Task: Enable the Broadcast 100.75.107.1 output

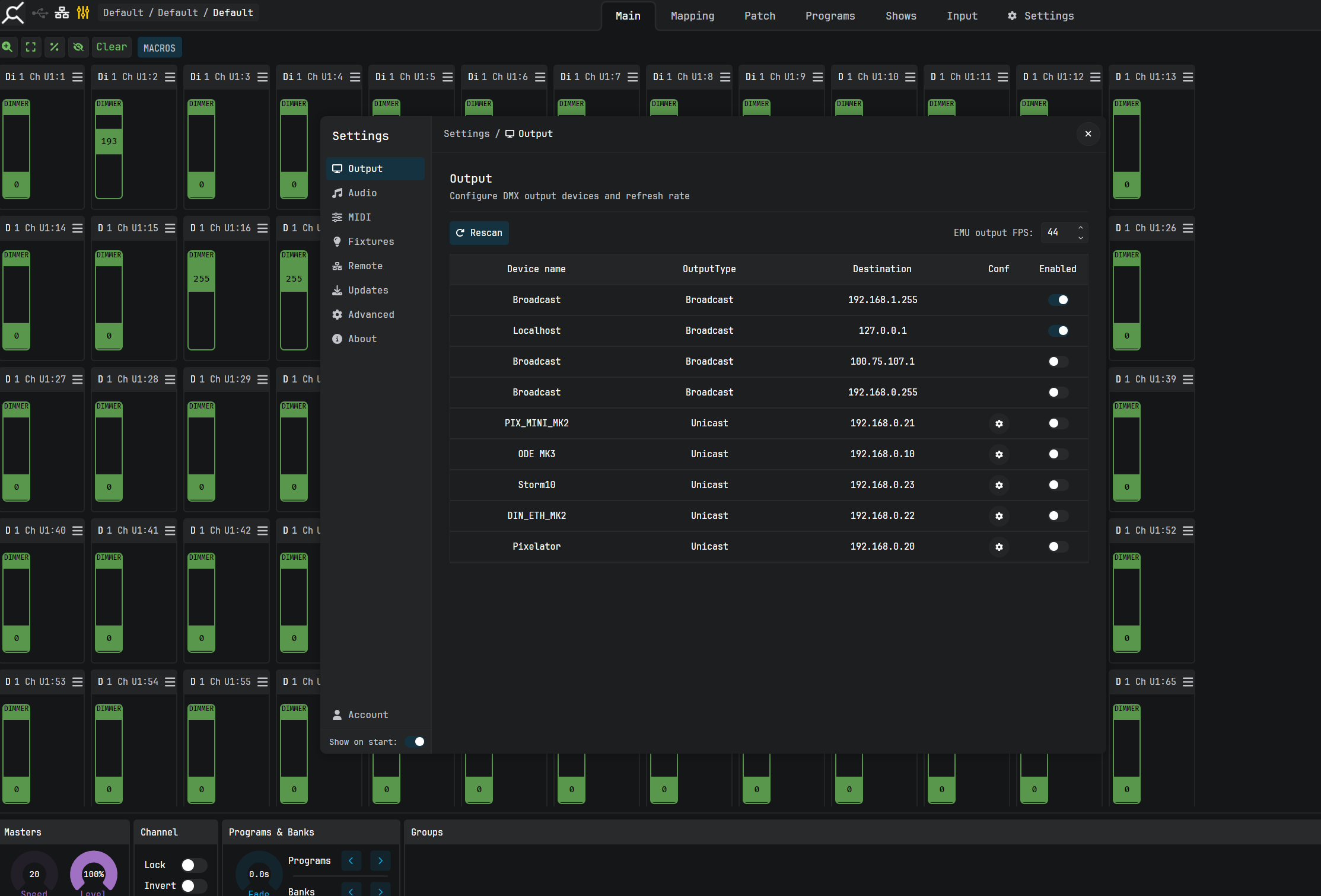Action: pos(1058,362)
